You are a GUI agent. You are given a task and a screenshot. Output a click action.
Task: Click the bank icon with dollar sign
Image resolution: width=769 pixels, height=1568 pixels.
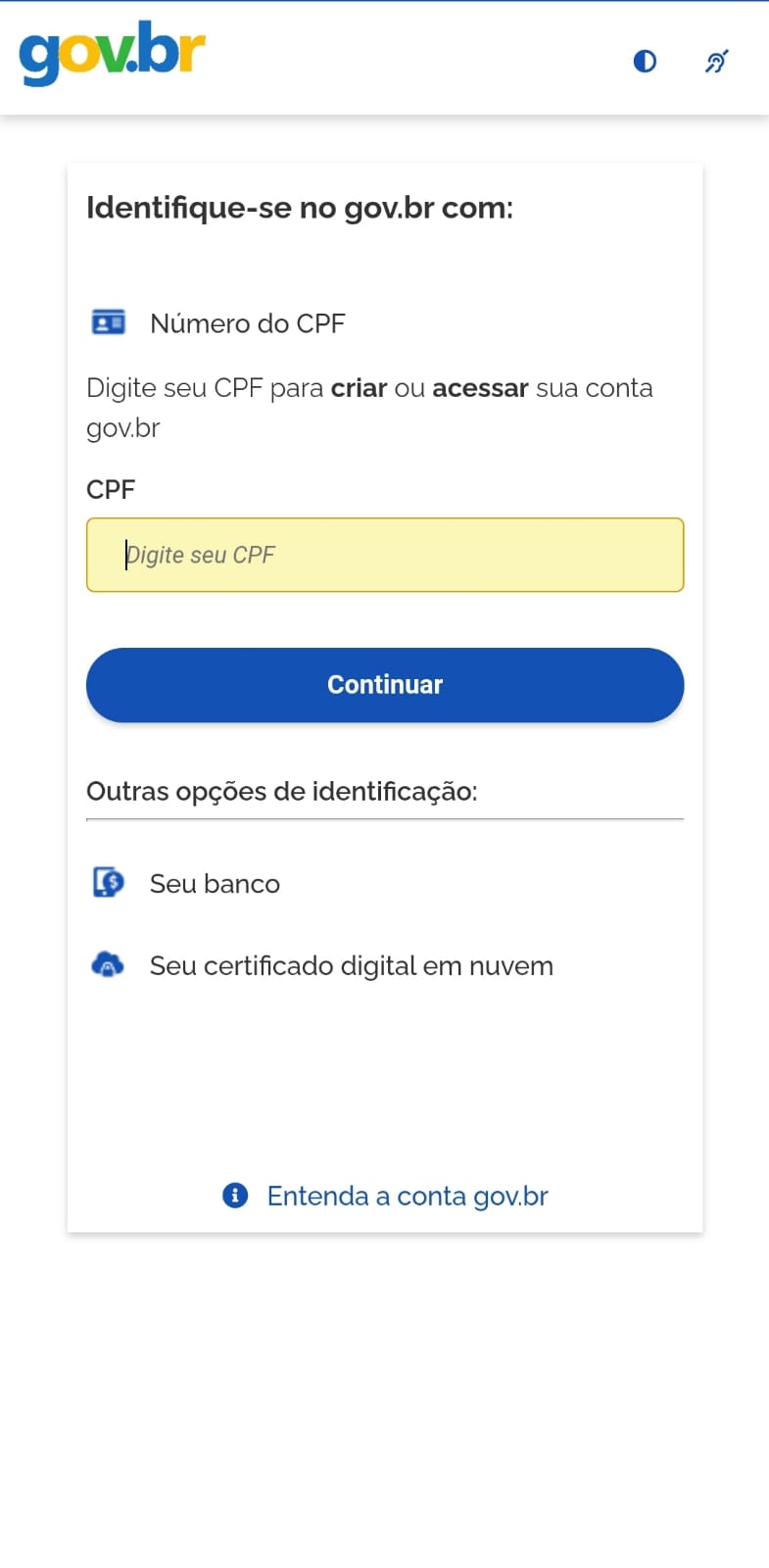click(x=108, y=883)
